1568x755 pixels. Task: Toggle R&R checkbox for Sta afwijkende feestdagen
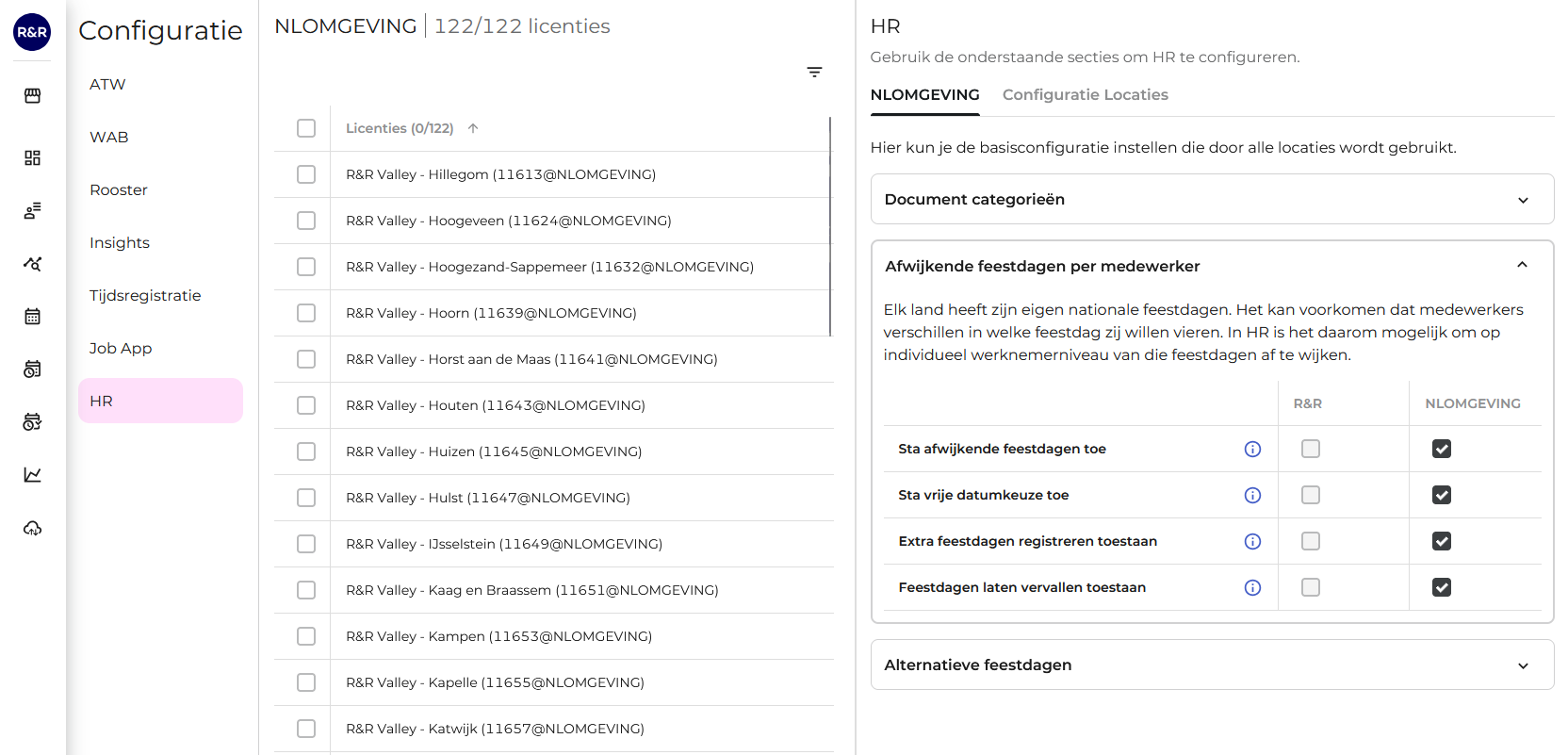point(1311,449)
